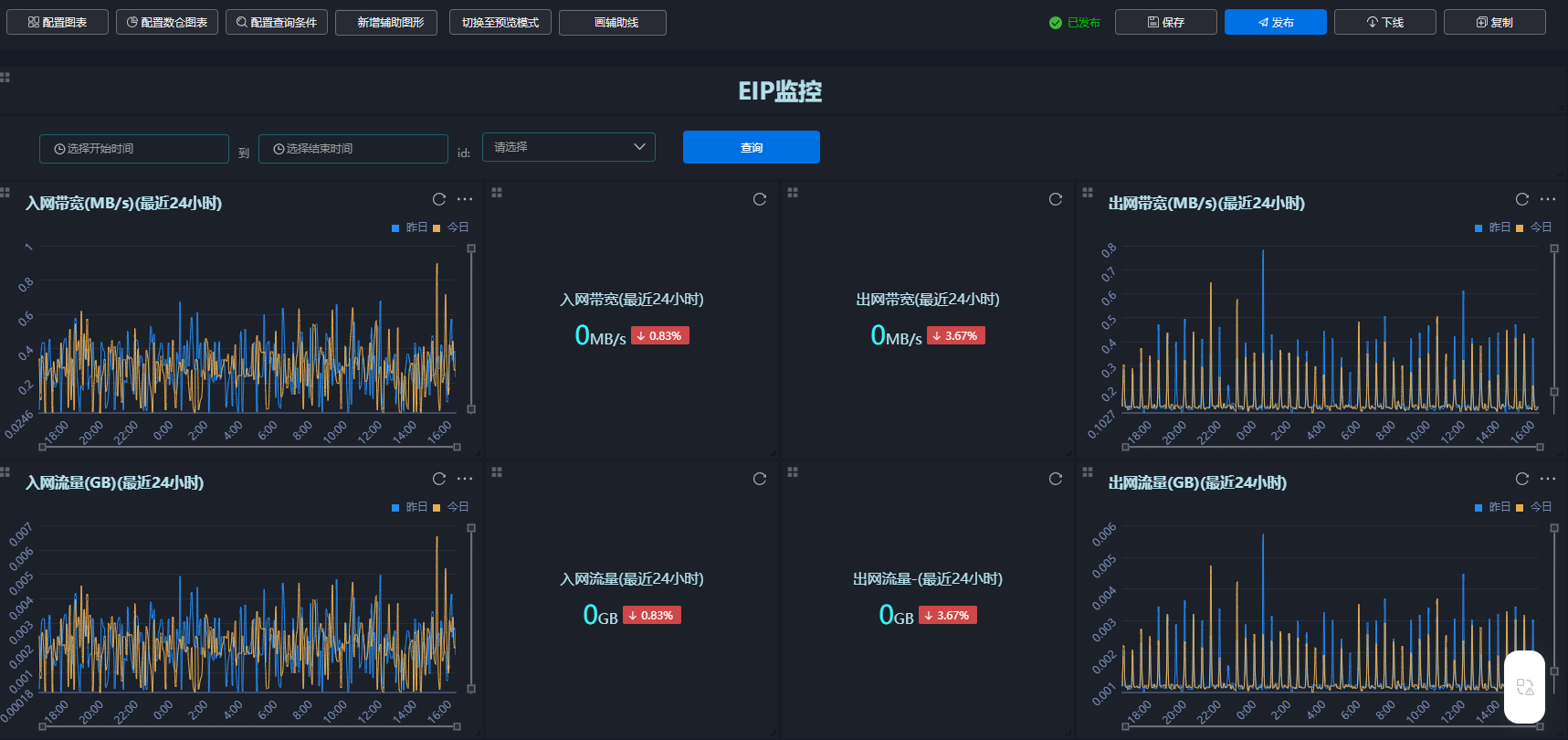Refresh the 出网带宽(MB/s) line chart

(x=1521, y=199)
